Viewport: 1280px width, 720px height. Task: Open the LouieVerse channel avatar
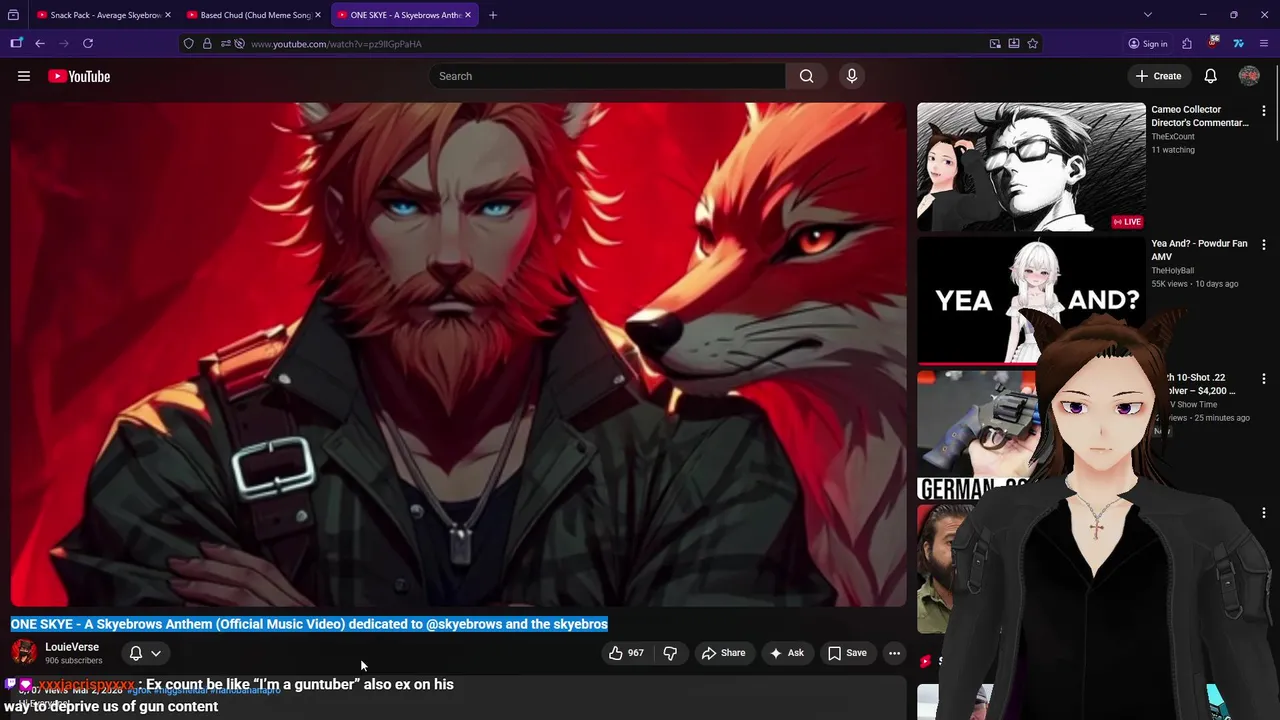click(x=24, y=652)
